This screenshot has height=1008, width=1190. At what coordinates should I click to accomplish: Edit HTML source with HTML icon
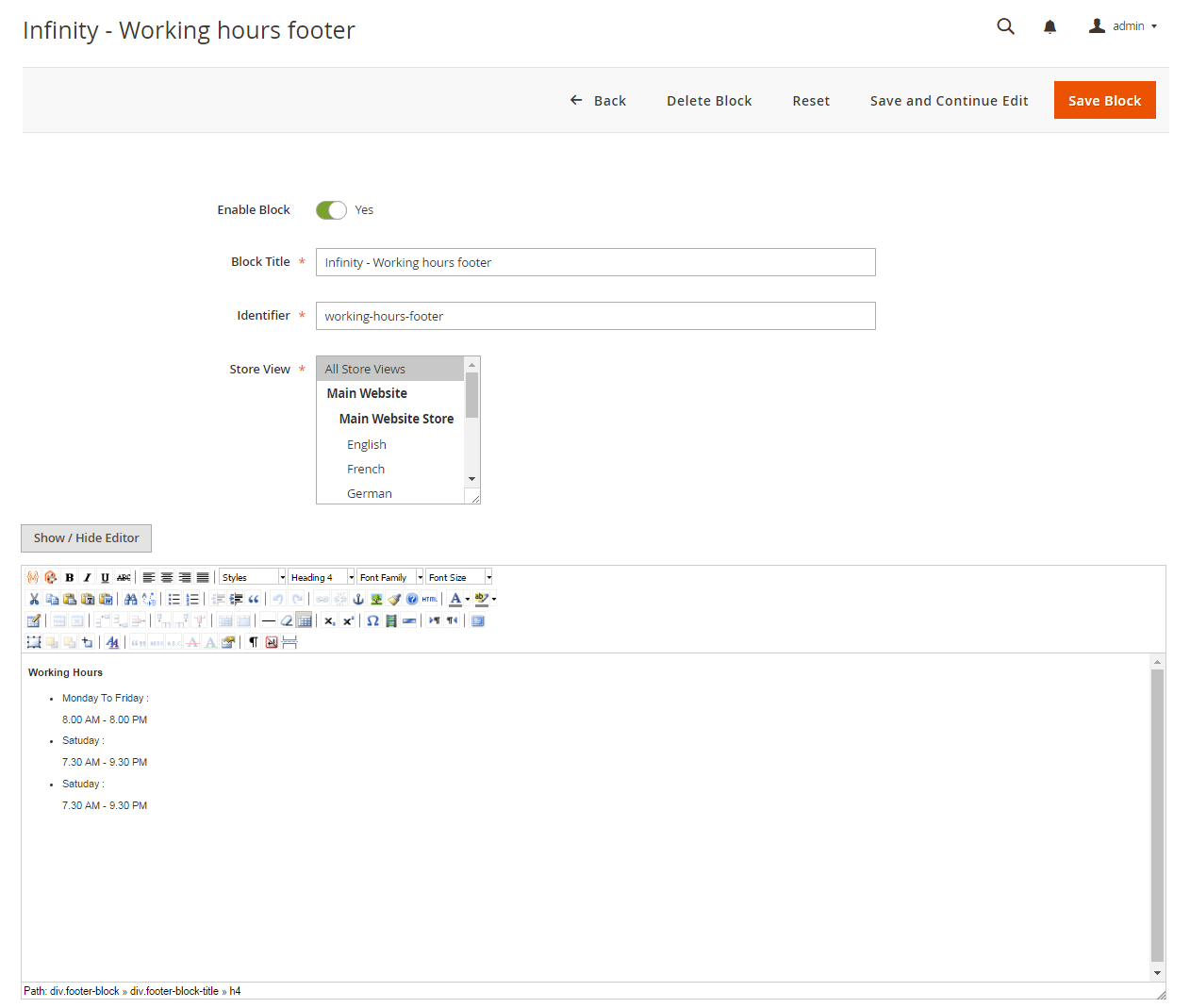[x=429, y=599]
